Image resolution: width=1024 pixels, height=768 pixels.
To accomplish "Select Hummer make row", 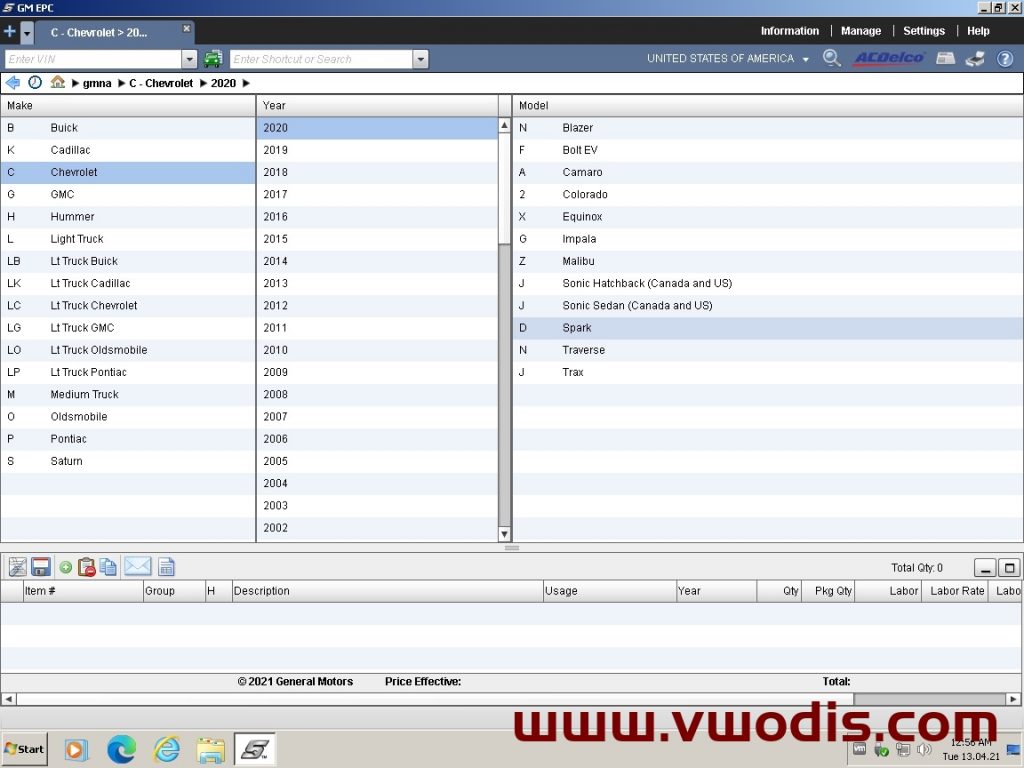I will tap(128, 216).
